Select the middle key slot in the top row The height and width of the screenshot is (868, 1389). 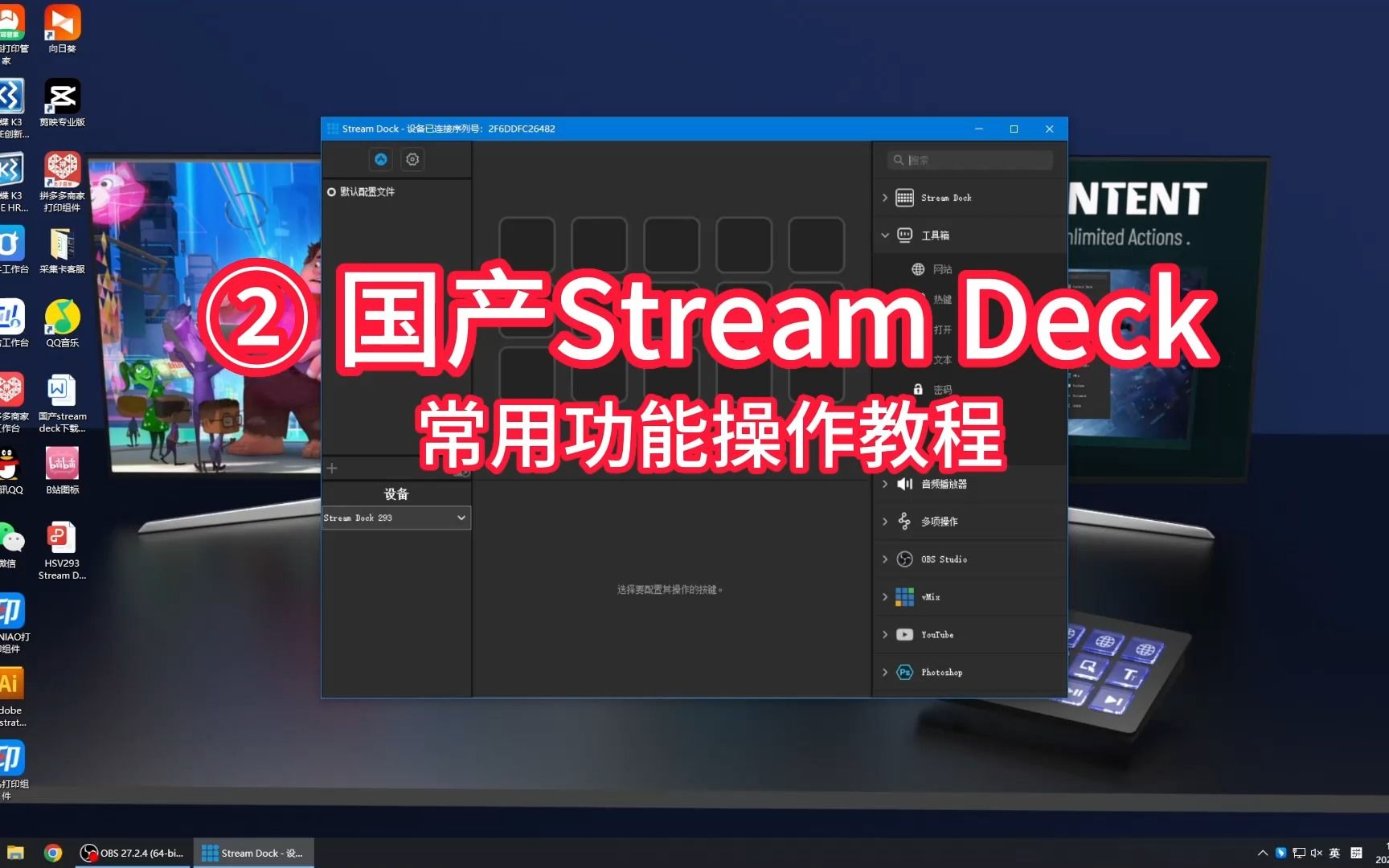[672, 245]
